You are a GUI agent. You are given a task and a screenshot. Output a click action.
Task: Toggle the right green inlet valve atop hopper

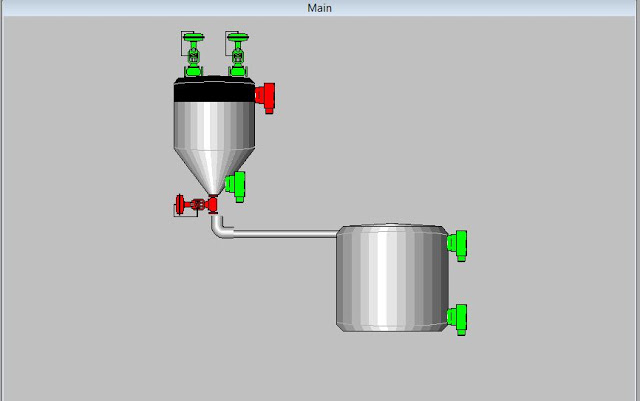coord(238,54)
